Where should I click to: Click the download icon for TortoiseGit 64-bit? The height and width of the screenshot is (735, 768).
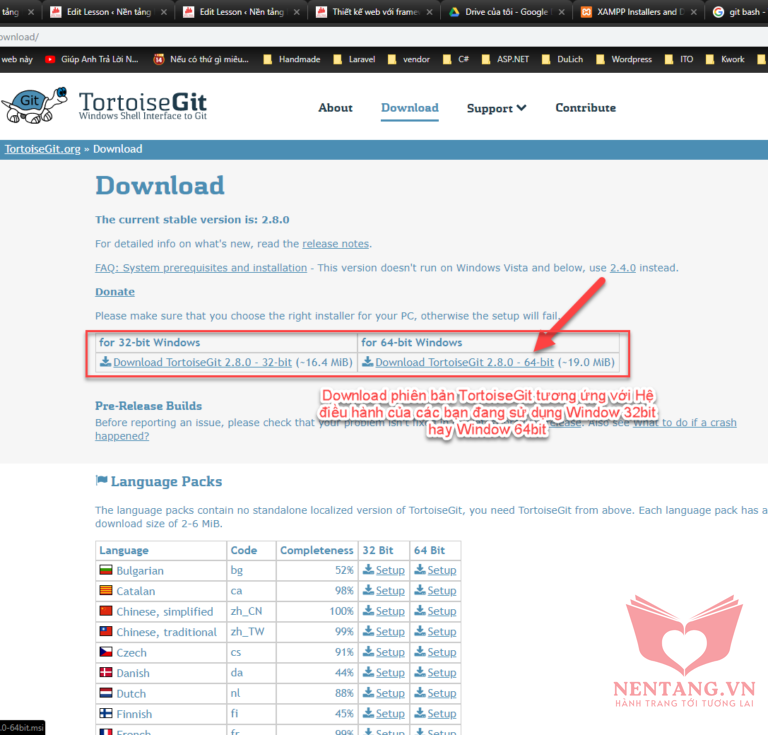coord(367,362)
